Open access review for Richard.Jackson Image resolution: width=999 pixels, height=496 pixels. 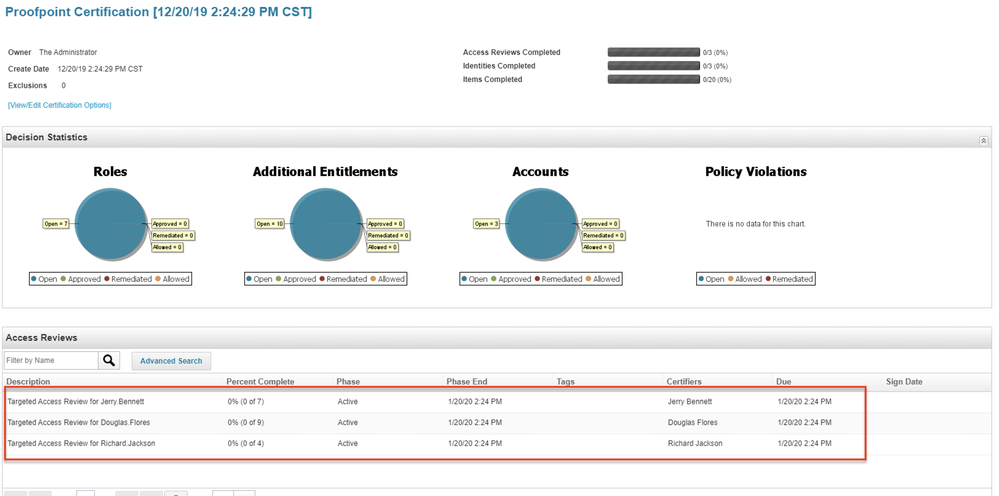(x=81, y=443)
